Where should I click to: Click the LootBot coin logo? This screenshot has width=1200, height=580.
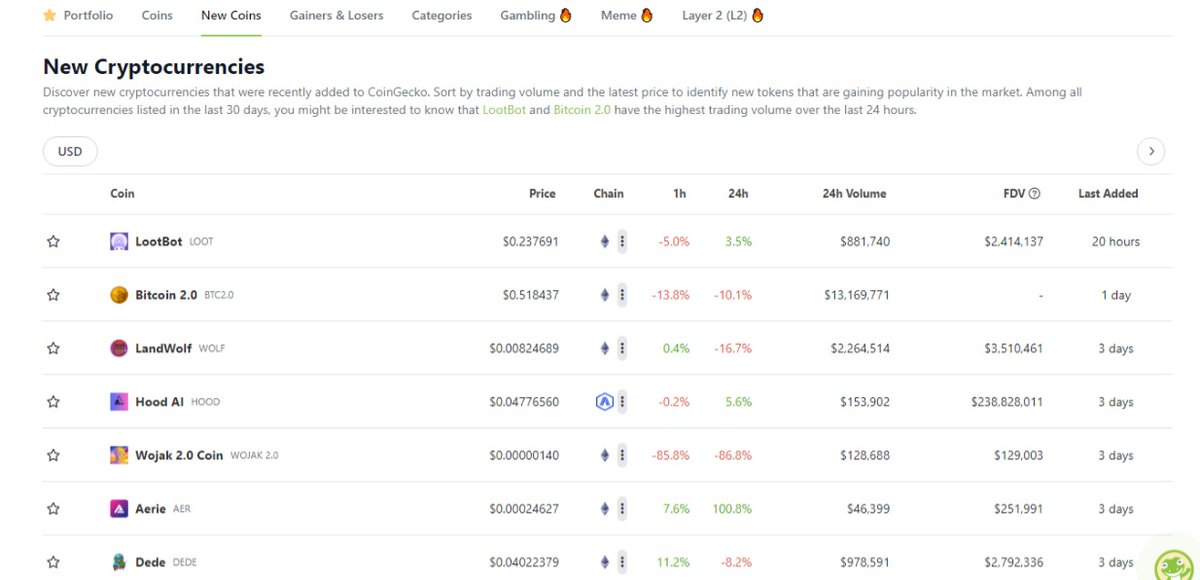[119, 241]
